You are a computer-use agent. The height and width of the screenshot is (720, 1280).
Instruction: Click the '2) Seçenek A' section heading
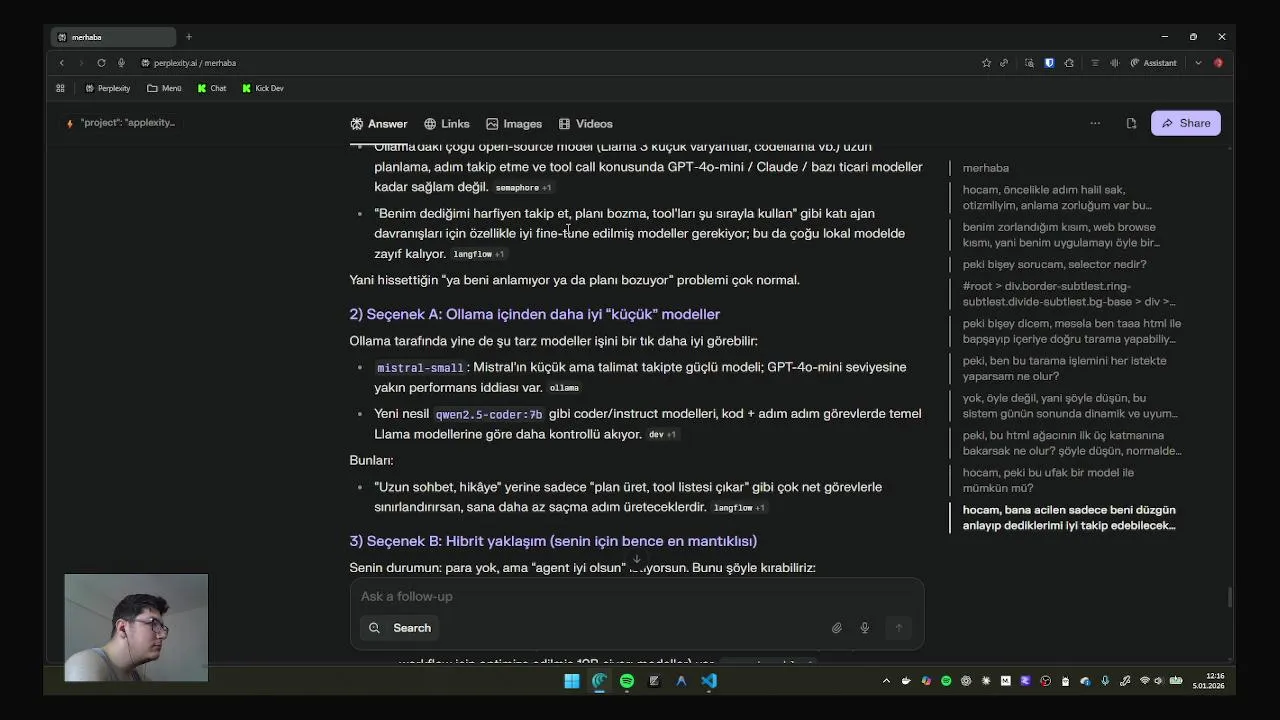(x=534, y=314)
